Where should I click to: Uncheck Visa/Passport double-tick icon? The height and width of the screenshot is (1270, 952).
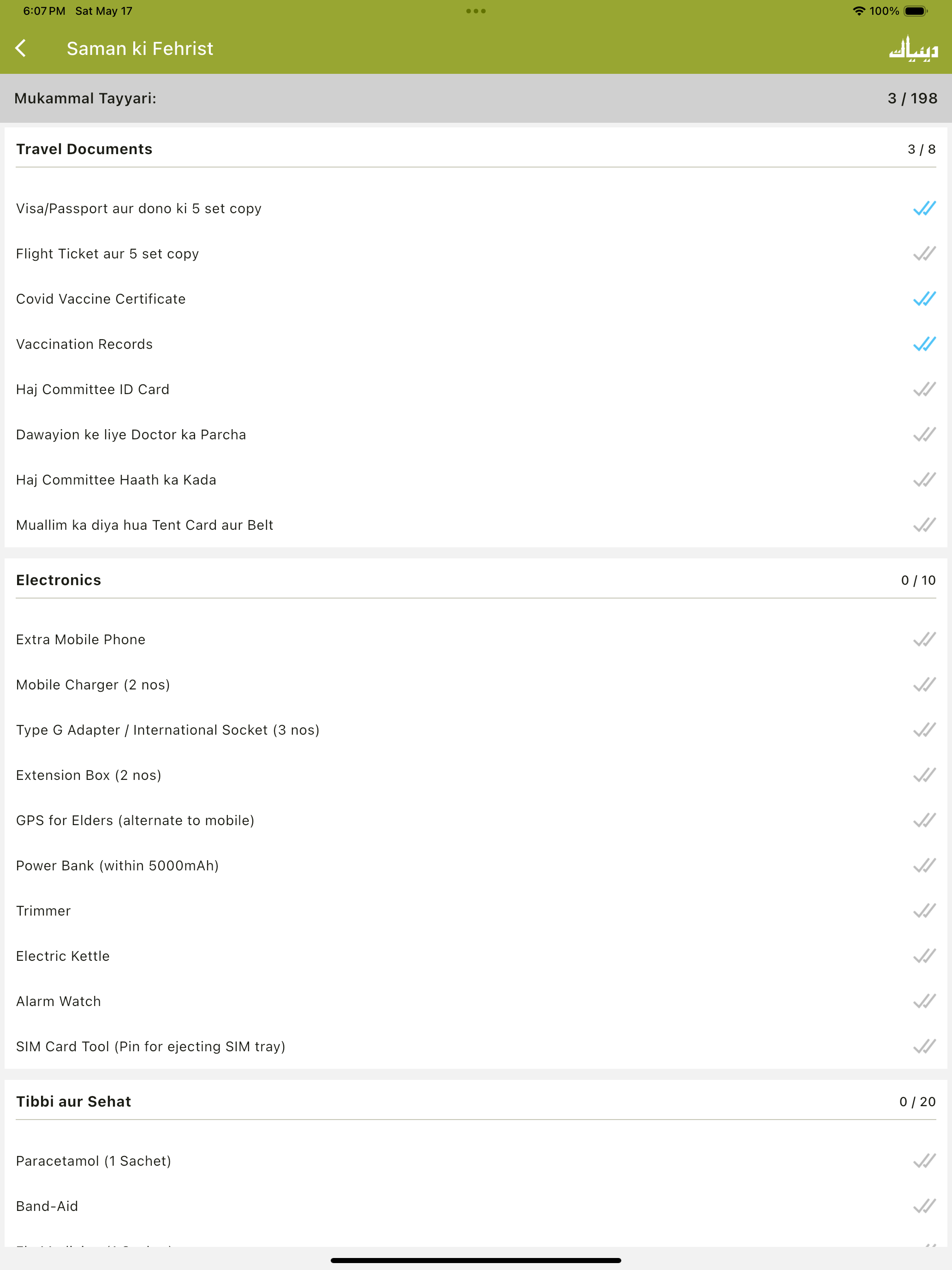[924, 209]
